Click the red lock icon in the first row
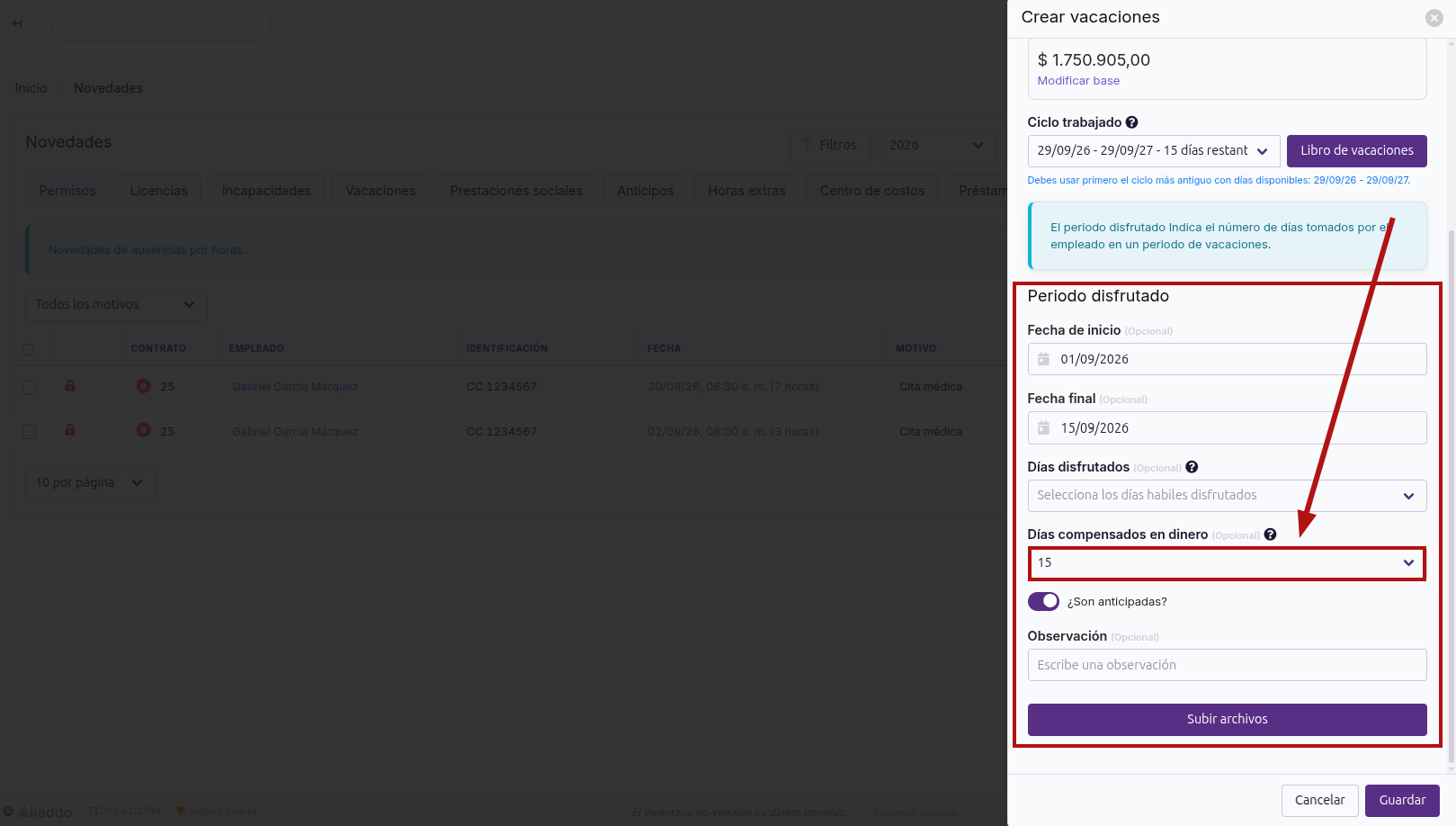Viewport: 1456px width, 826px height. [70, 386]
